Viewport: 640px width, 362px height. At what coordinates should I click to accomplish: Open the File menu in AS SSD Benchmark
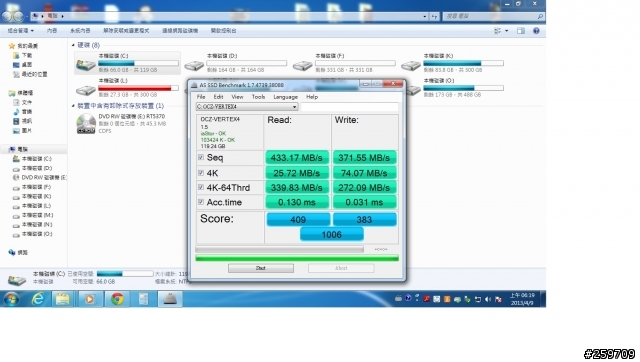pyautogui.click(x=201, y=97)
